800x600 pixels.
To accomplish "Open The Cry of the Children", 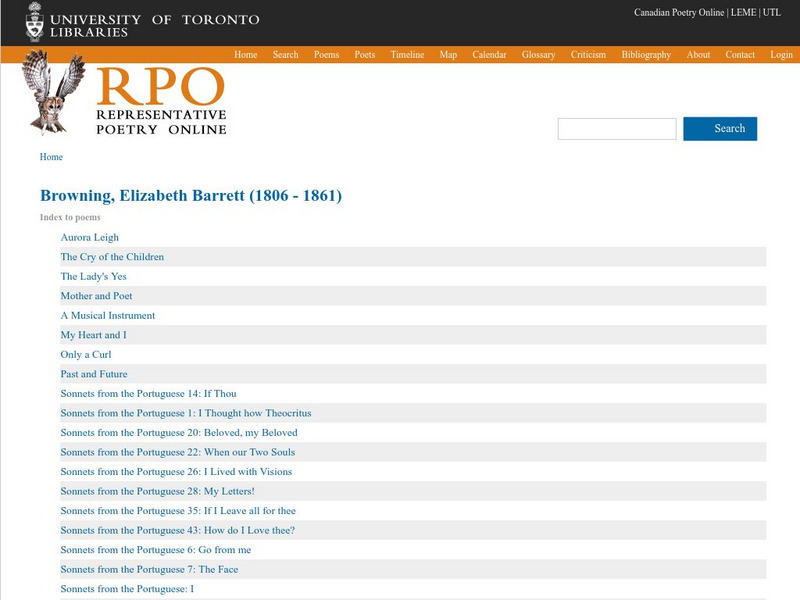I will [112, 257].
